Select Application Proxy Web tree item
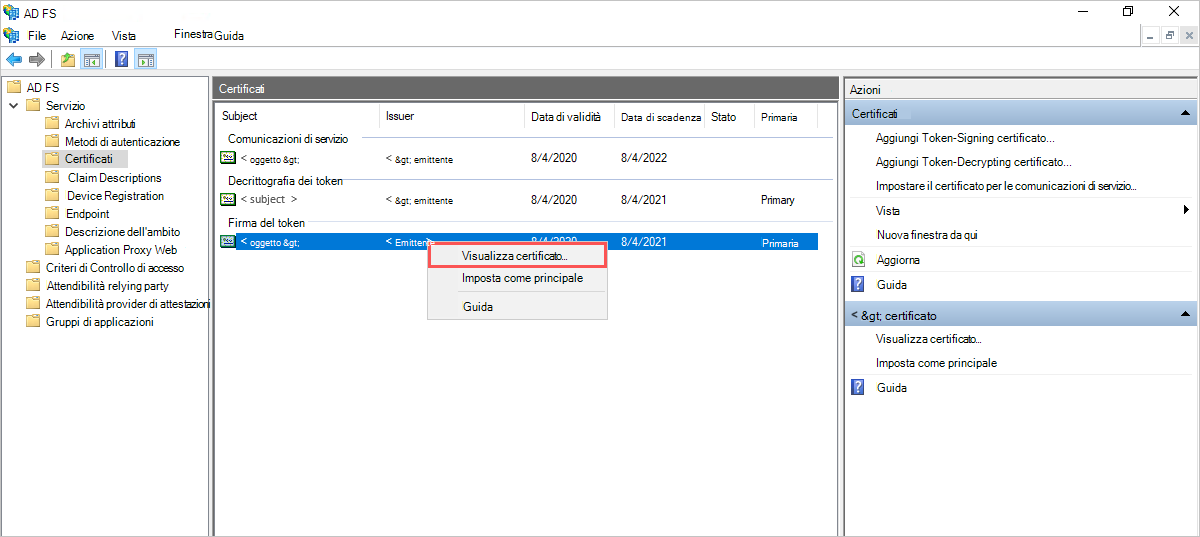Image resolution: width=1200 pixels, height=537 pixels. (x=121, y=250)
